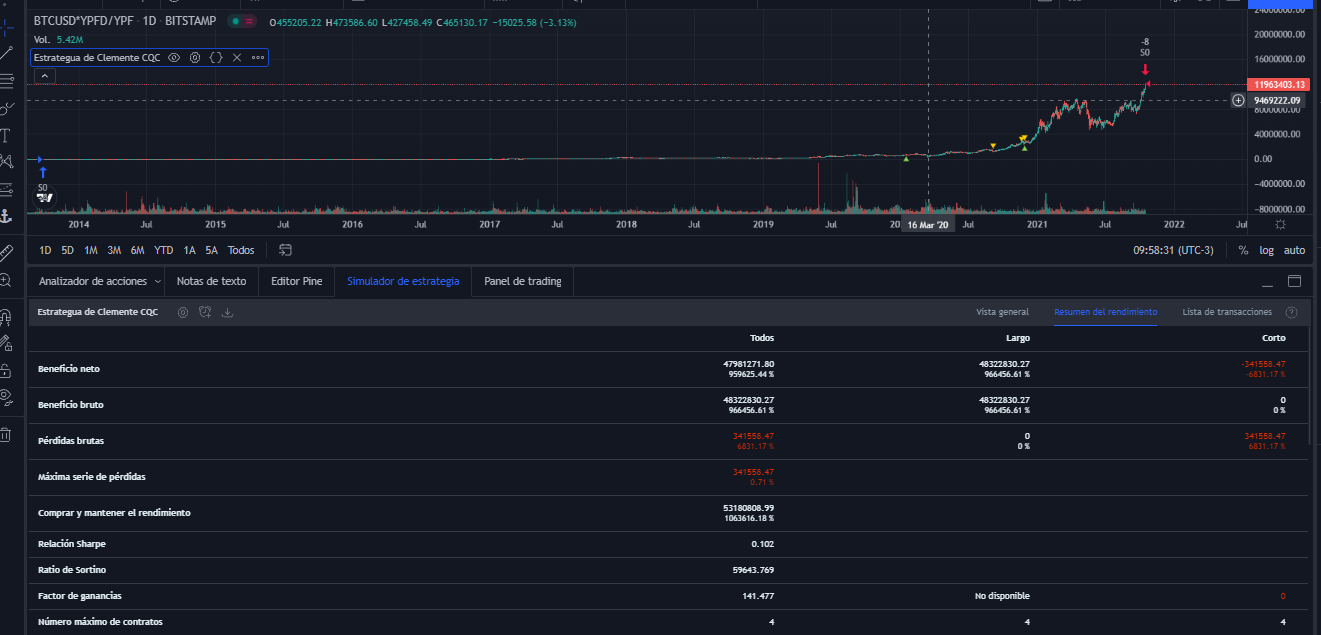This screenshot has width=1321, height=635.
Task: Set time range to 5D
Action: 67,250
